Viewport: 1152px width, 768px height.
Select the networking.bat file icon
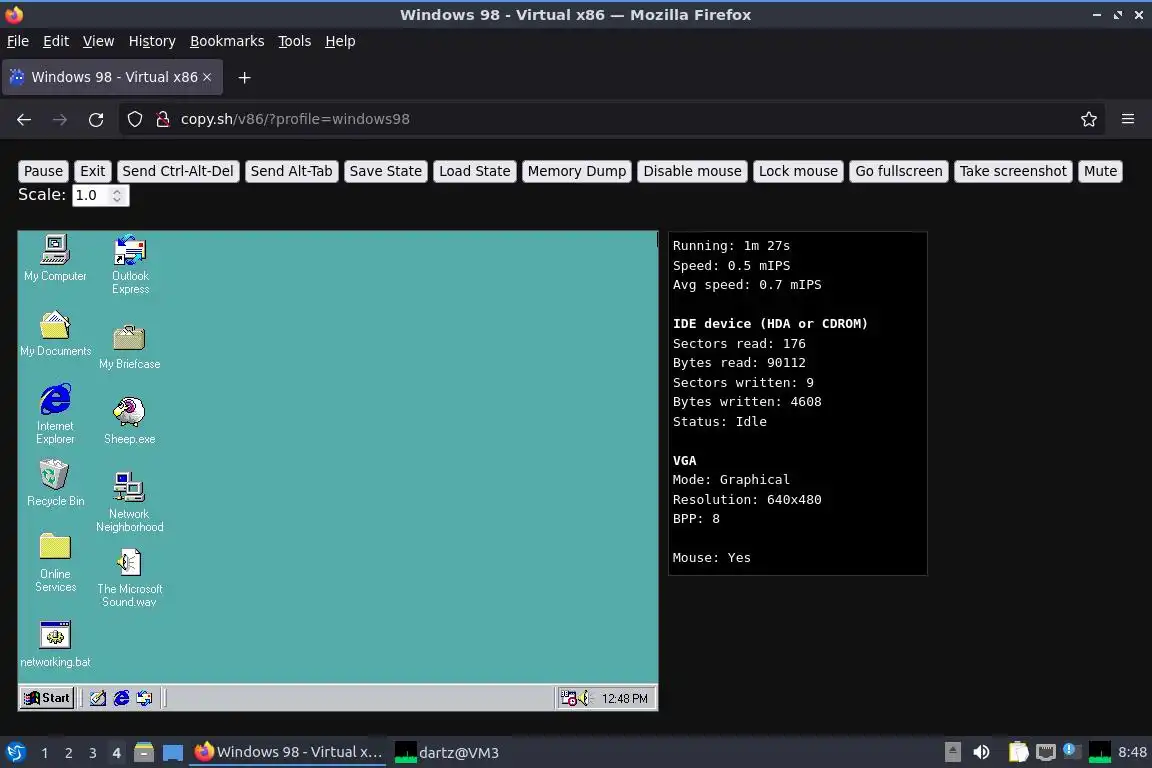(55, 645)
